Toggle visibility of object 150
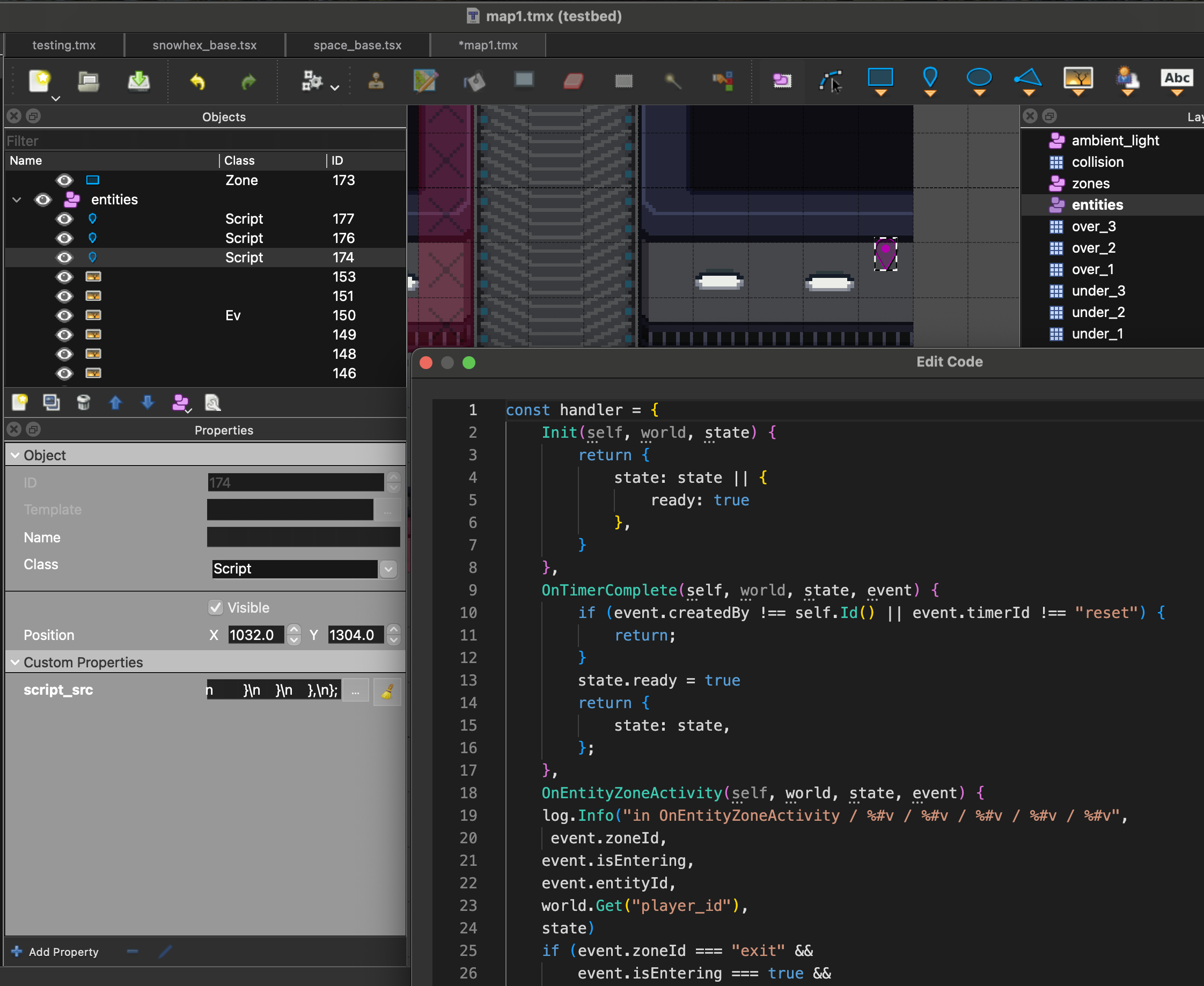 pyautogui.click(x=65, y=315)
